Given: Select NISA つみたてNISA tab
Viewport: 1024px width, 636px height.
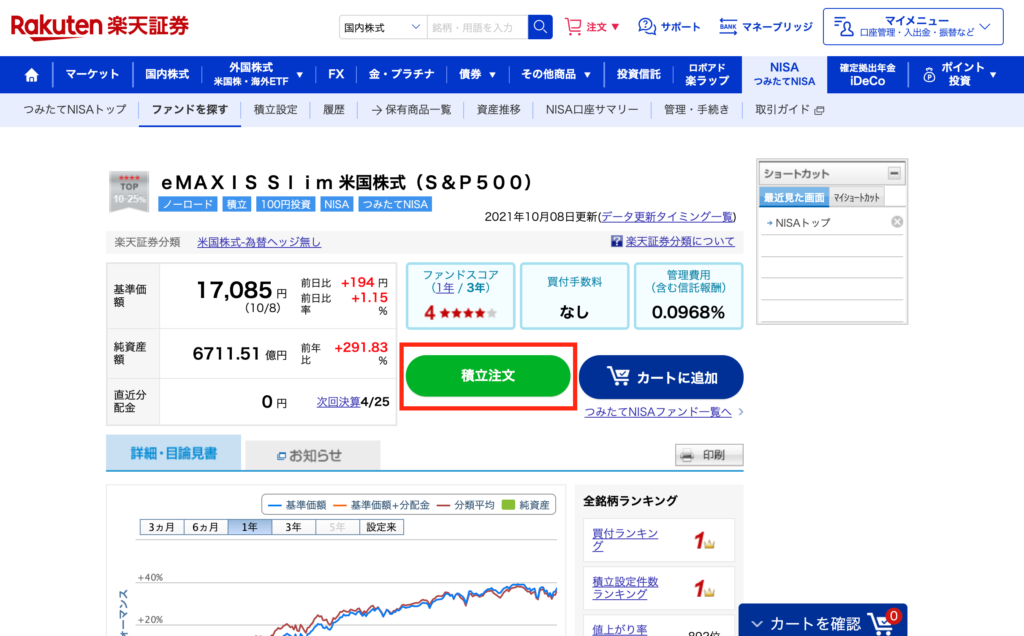Looking at the screenshot, I should tap(784, 74).
